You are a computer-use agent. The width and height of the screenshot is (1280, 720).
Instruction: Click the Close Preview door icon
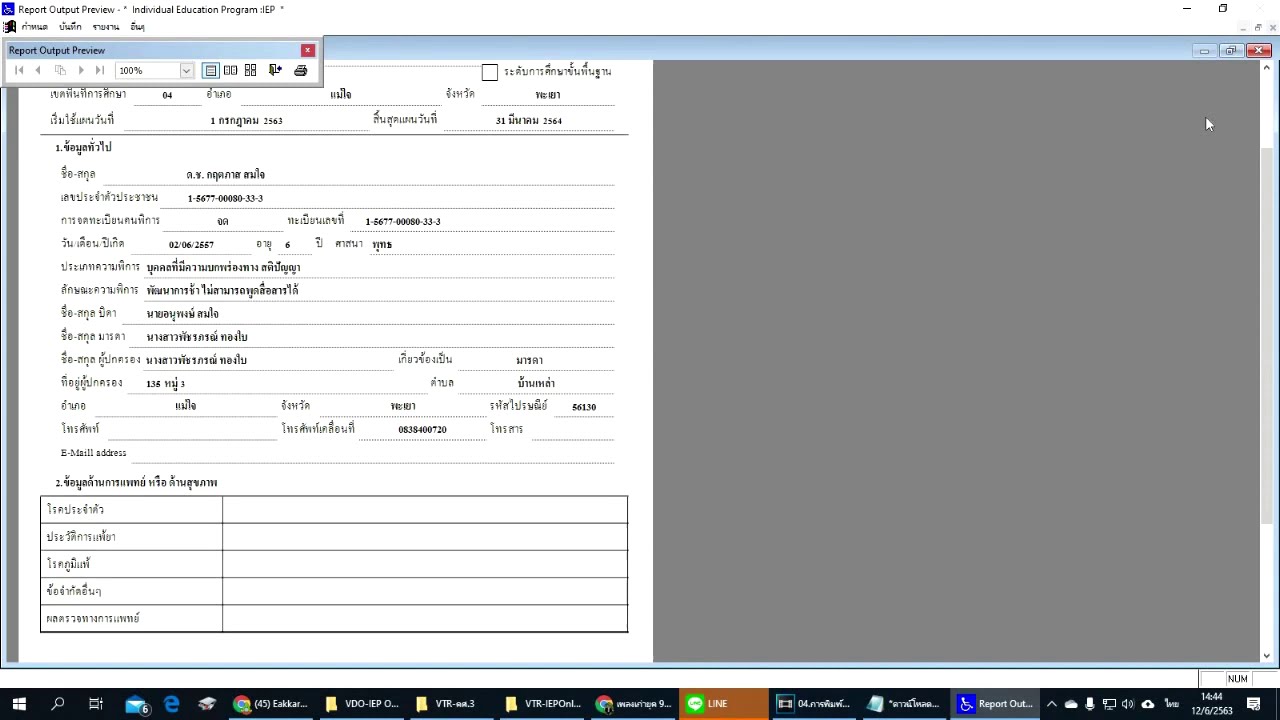275,70
